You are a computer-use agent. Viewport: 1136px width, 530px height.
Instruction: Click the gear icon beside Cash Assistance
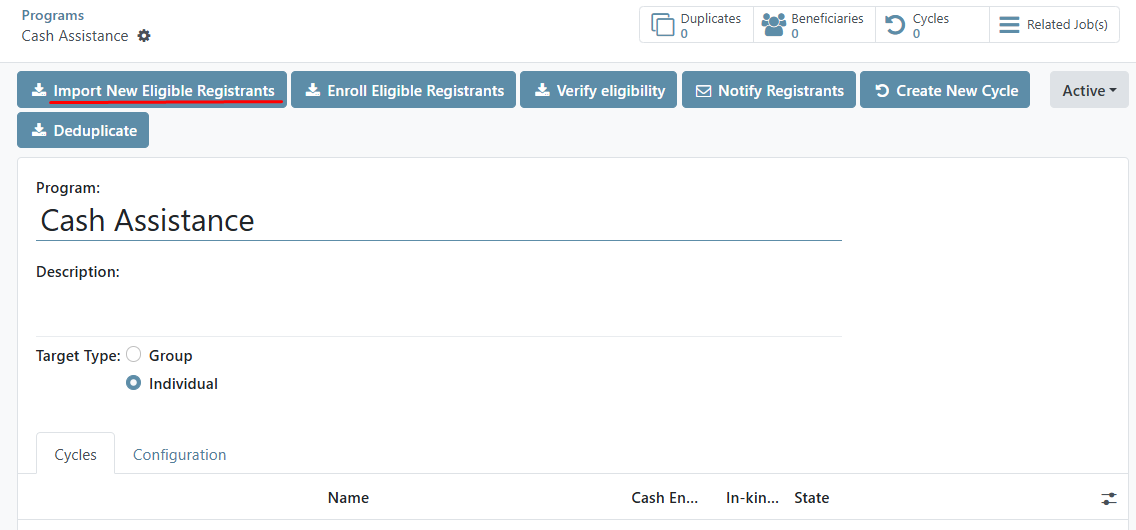(144, 36)
